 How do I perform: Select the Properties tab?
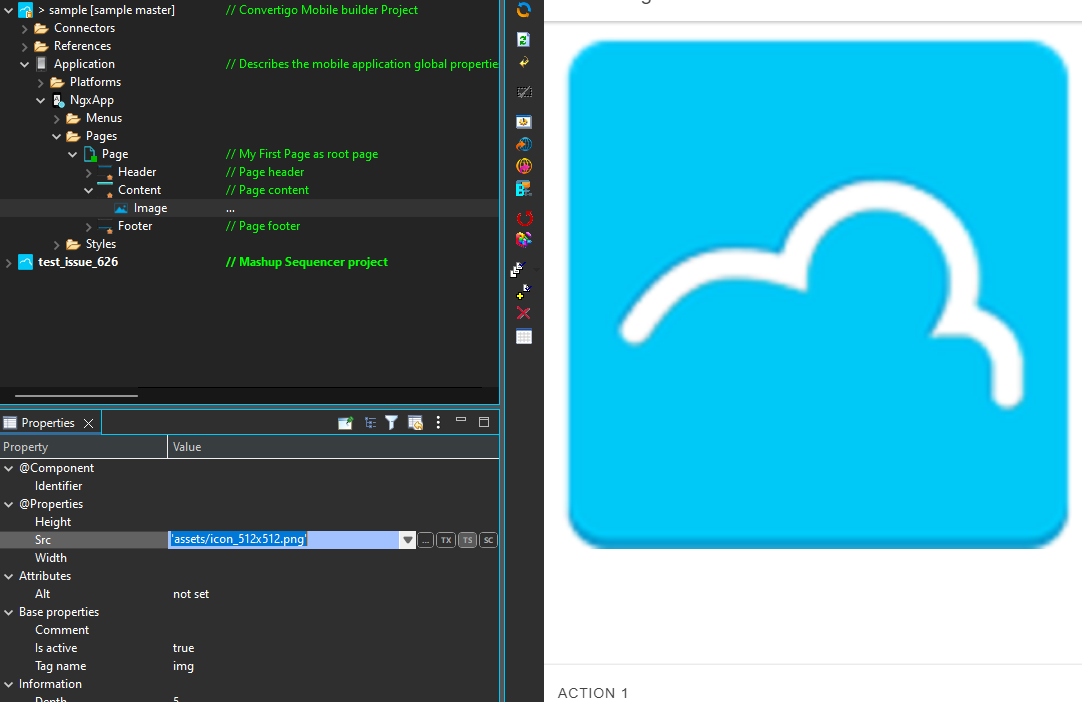pyautogui.click(x=47, y=423)
